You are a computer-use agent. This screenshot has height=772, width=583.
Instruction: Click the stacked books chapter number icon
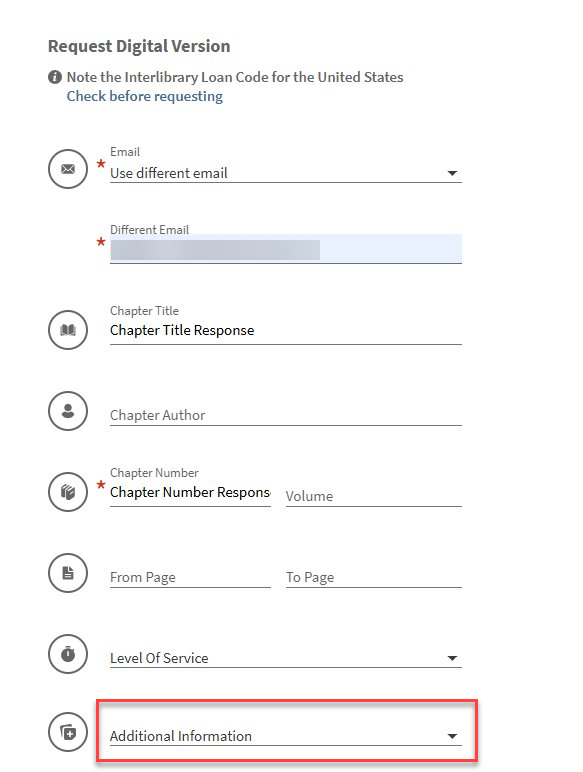pyautogui.click(x=68, y=492)
